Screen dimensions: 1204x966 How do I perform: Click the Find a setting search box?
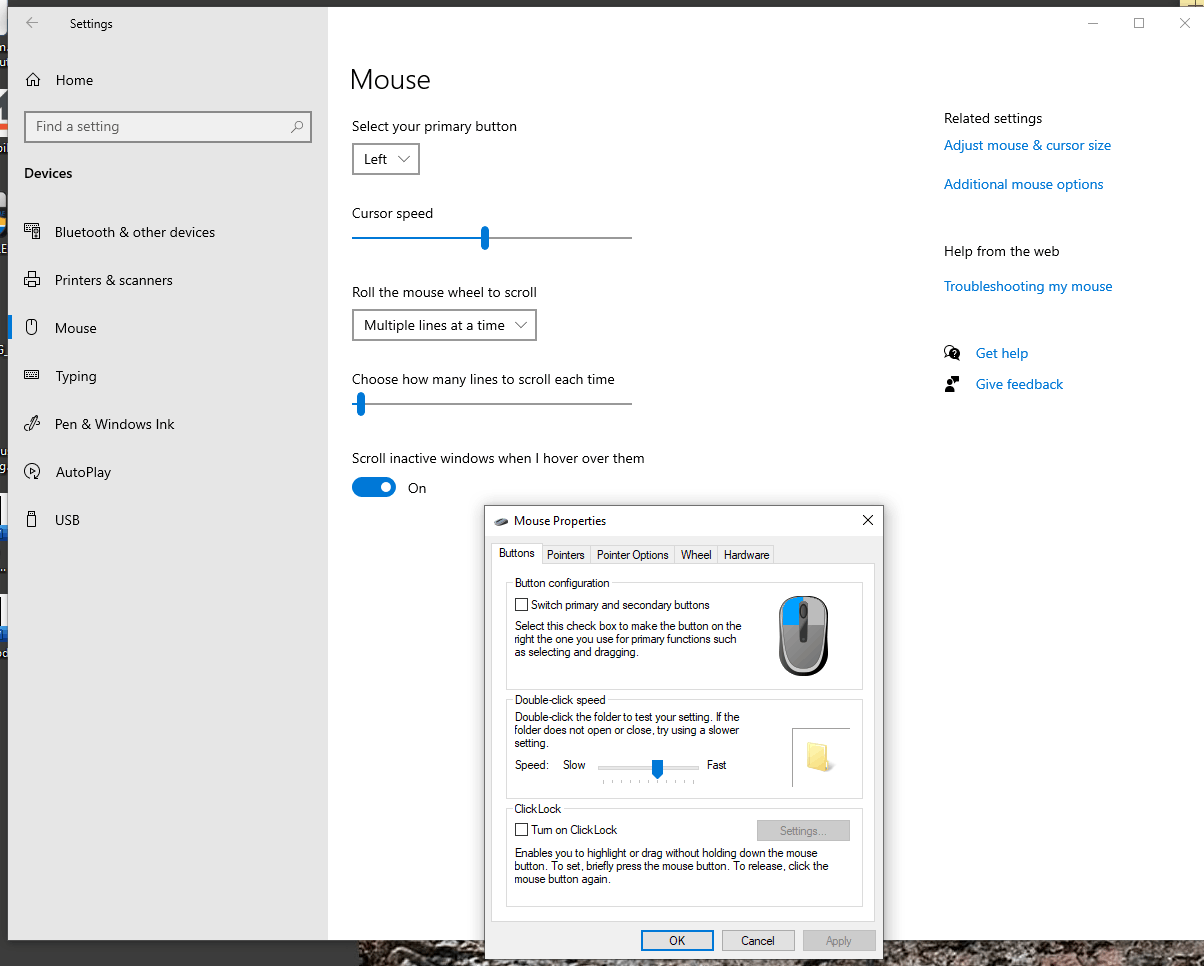(167, 126)
